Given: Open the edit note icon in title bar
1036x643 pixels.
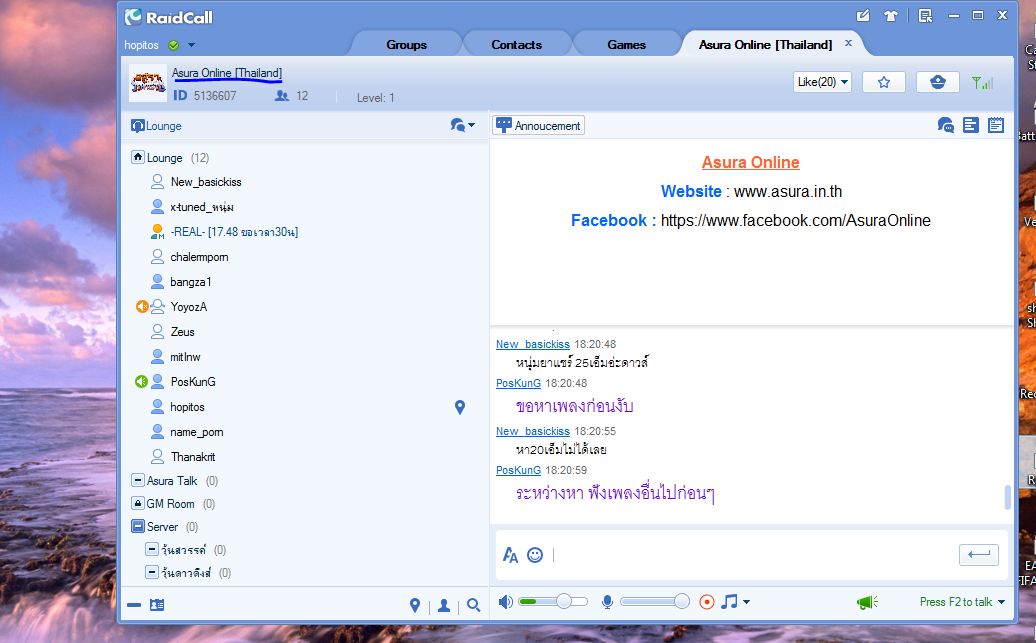Looking at the screenshot, I should pos(863,16).
